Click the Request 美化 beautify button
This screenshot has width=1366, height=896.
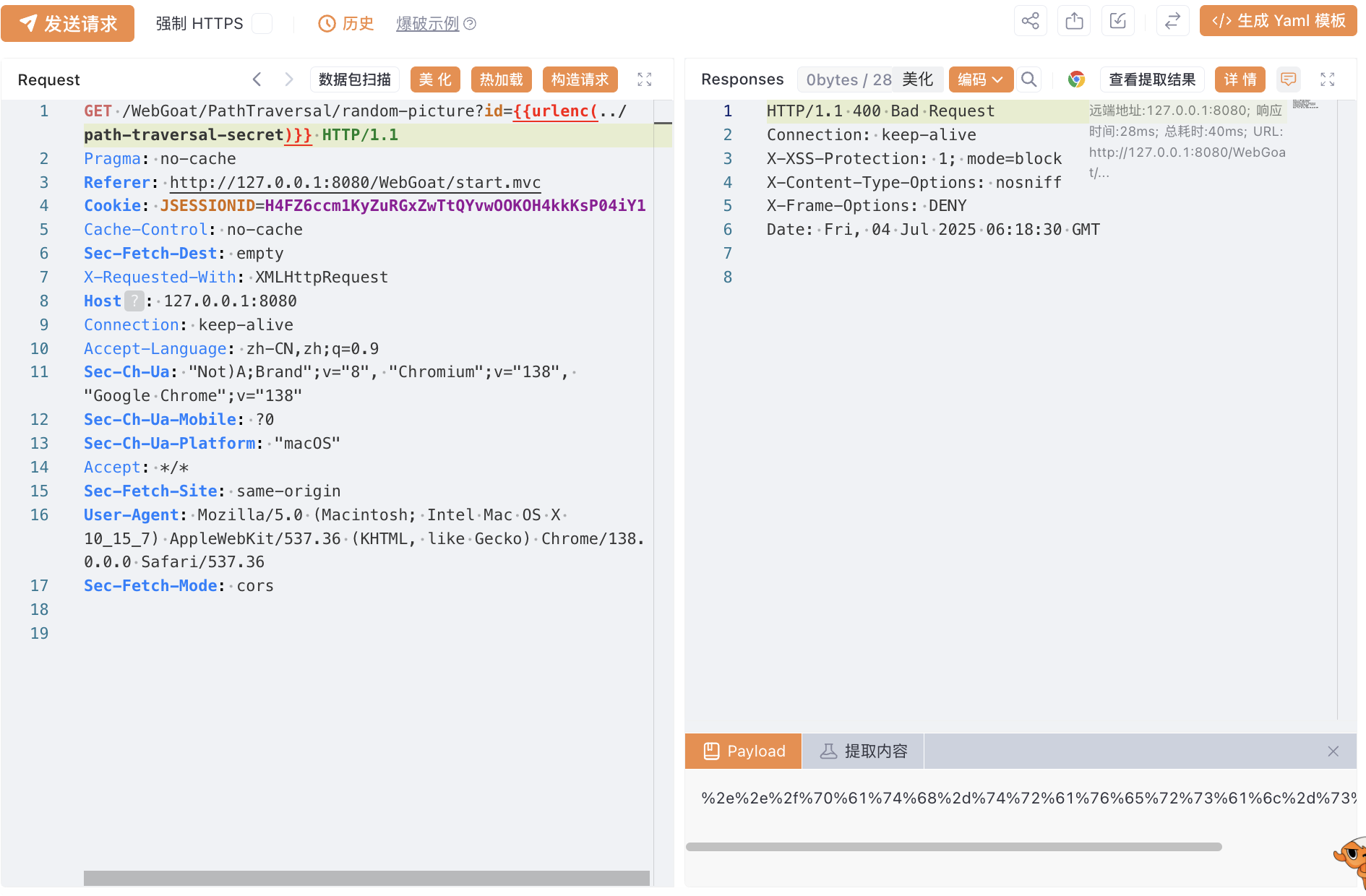pyautogui.click(x=435, y=79)
